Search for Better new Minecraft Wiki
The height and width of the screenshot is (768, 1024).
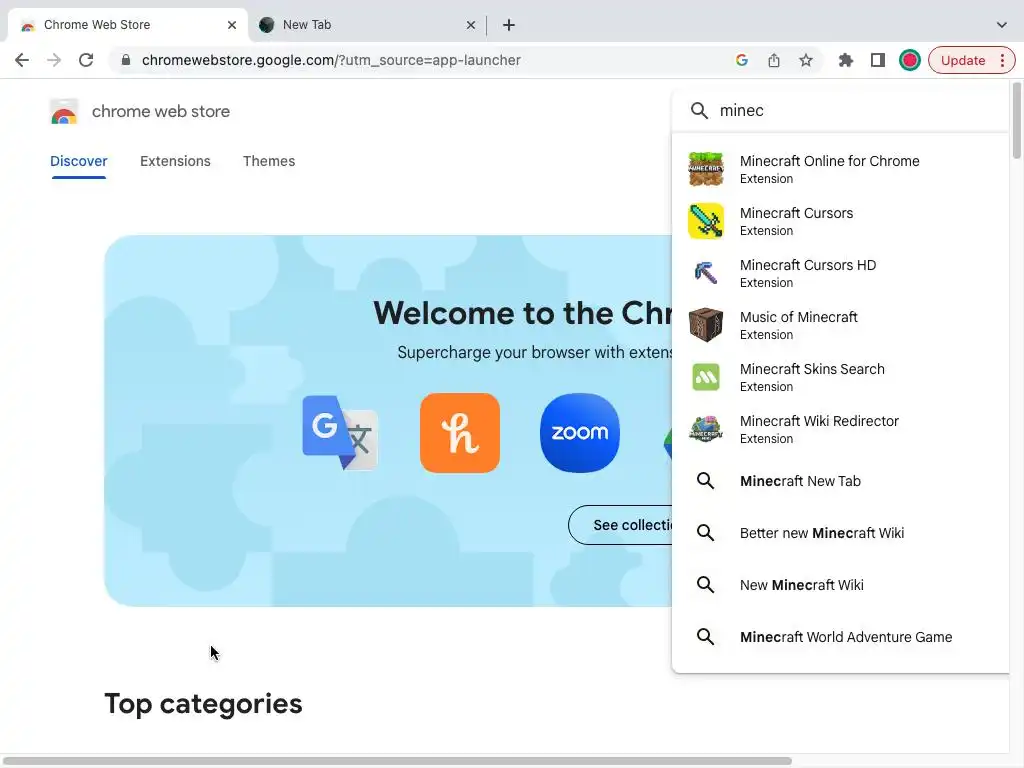840,533
